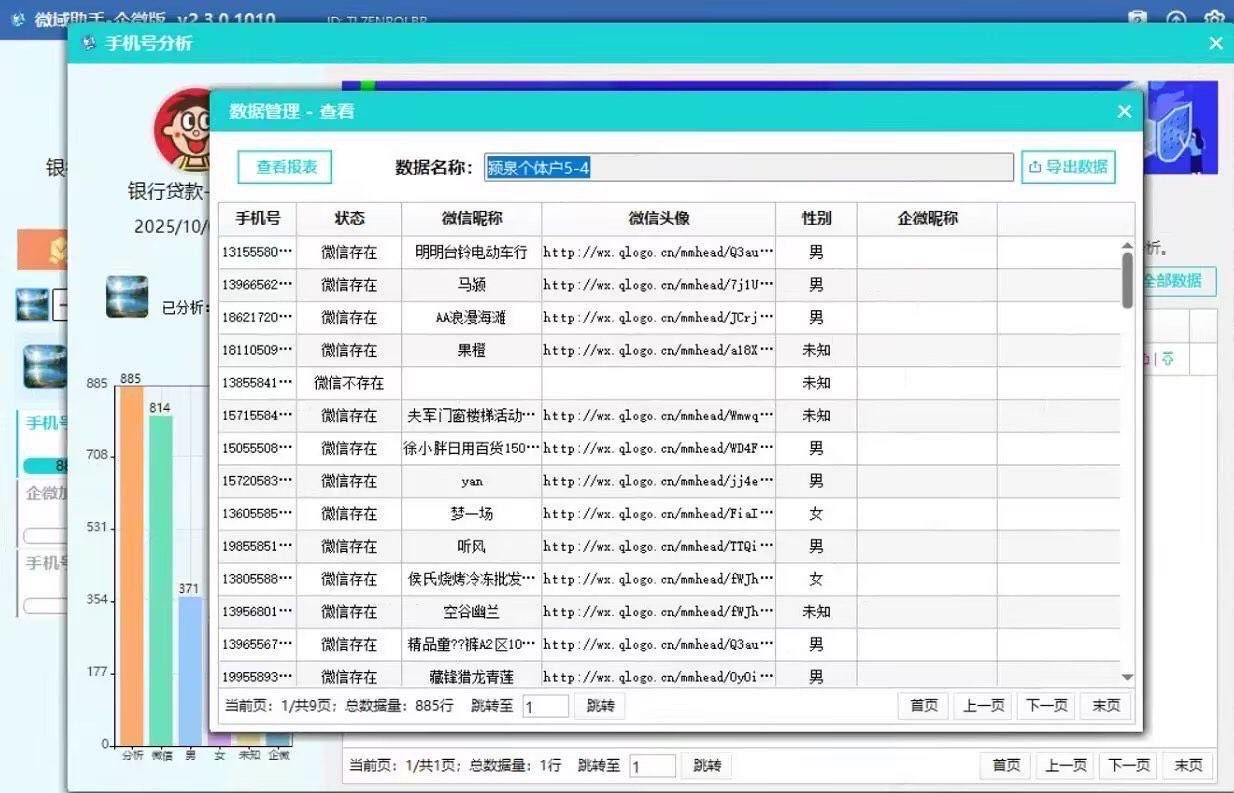This screenshot has width=1234, height=793.
Task: Click the 手机号 column header
Action: (258, 219)
